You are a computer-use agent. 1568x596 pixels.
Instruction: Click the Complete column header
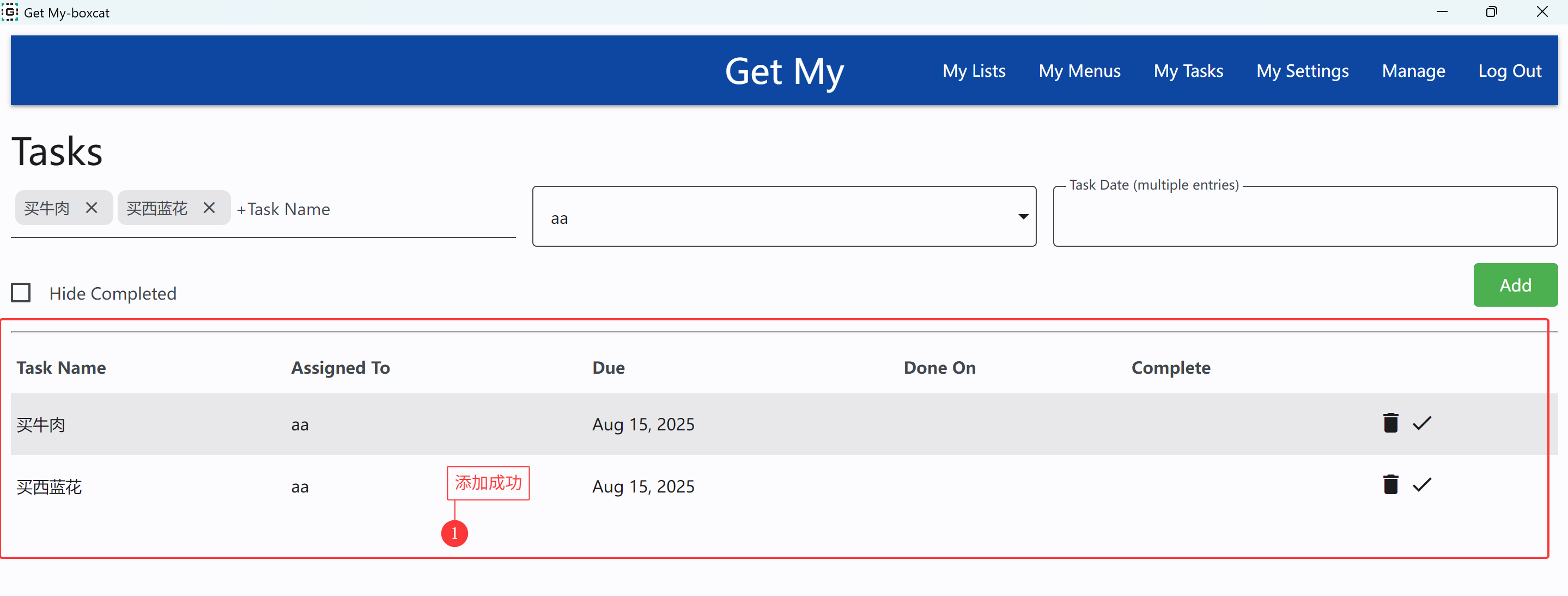coord(1170,368)
